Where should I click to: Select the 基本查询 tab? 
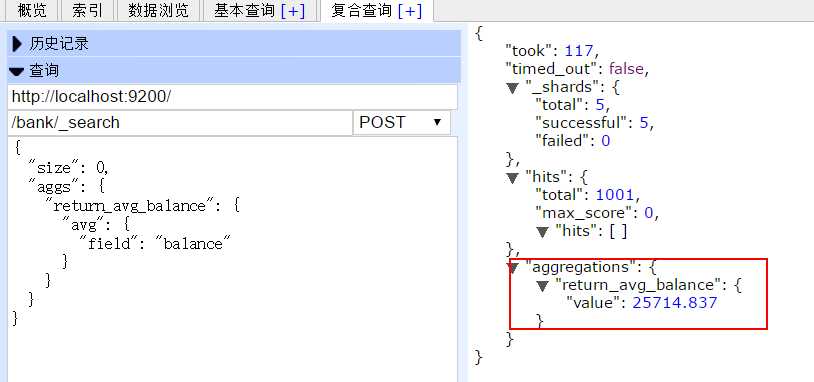pos(244,10)
